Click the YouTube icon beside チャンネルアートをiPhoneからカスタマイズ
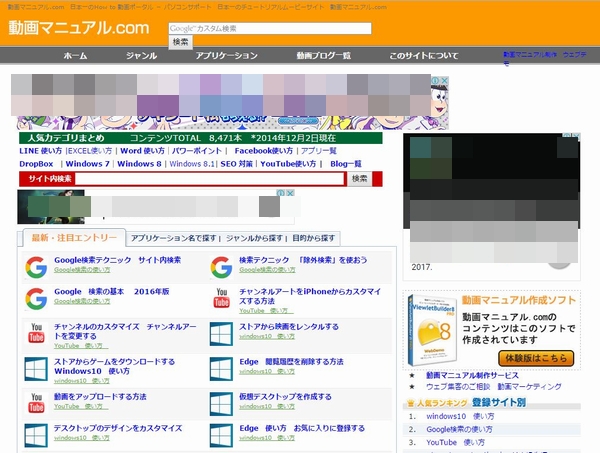 (x=222, y=298)
